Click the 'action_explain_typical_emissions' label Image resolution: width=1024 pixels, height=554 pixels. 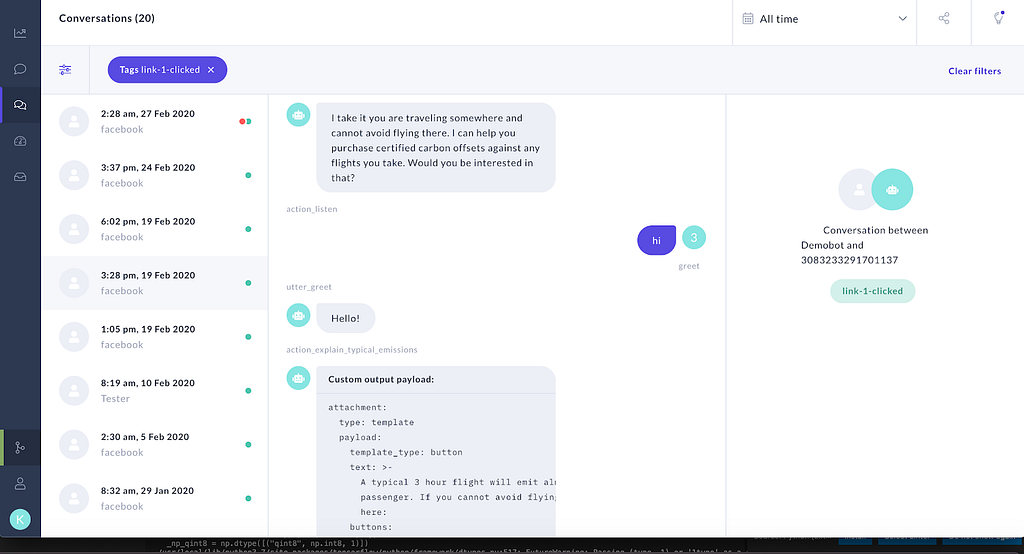tap(351, 350)
